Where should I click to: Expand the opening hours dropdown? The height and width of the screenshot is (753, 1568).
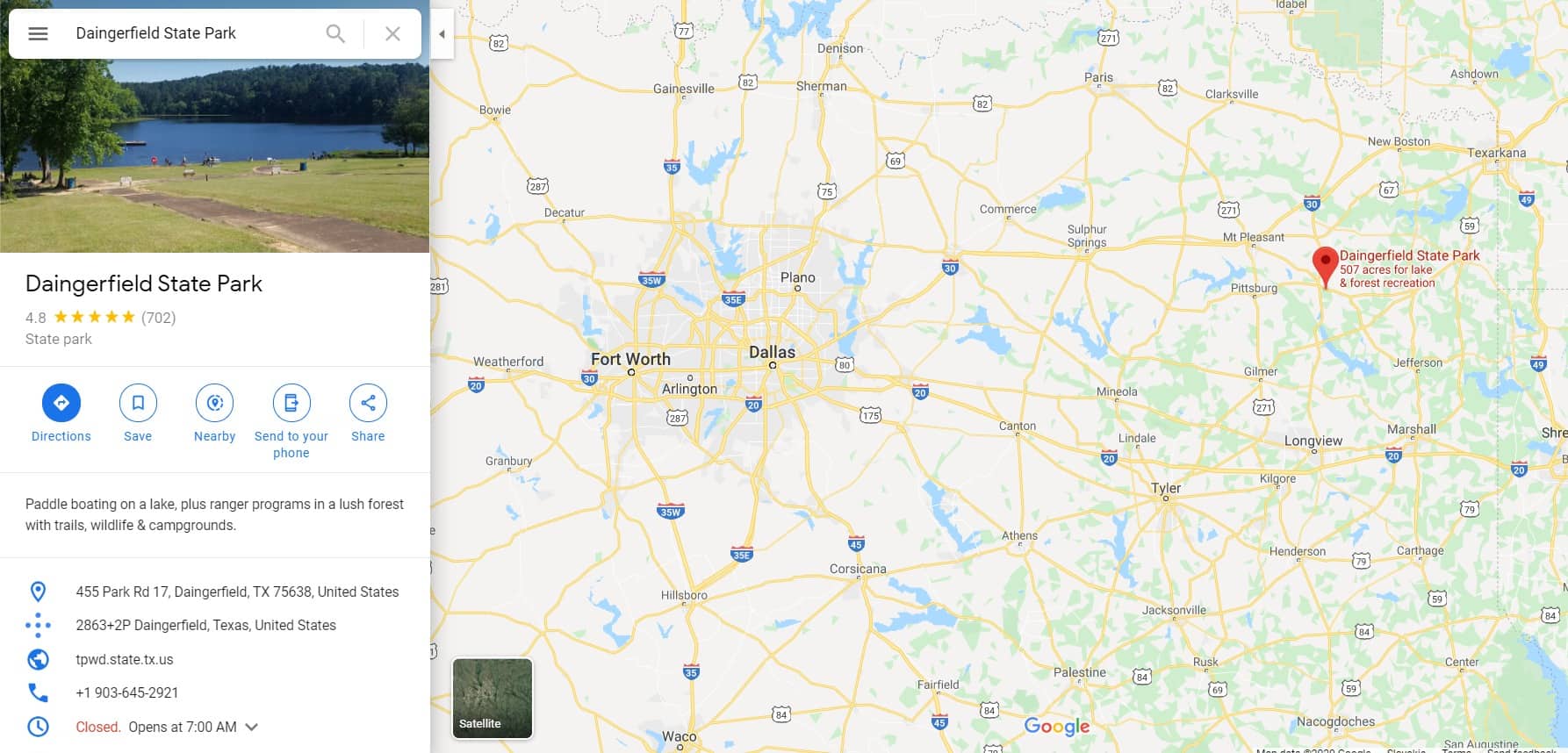252,727
